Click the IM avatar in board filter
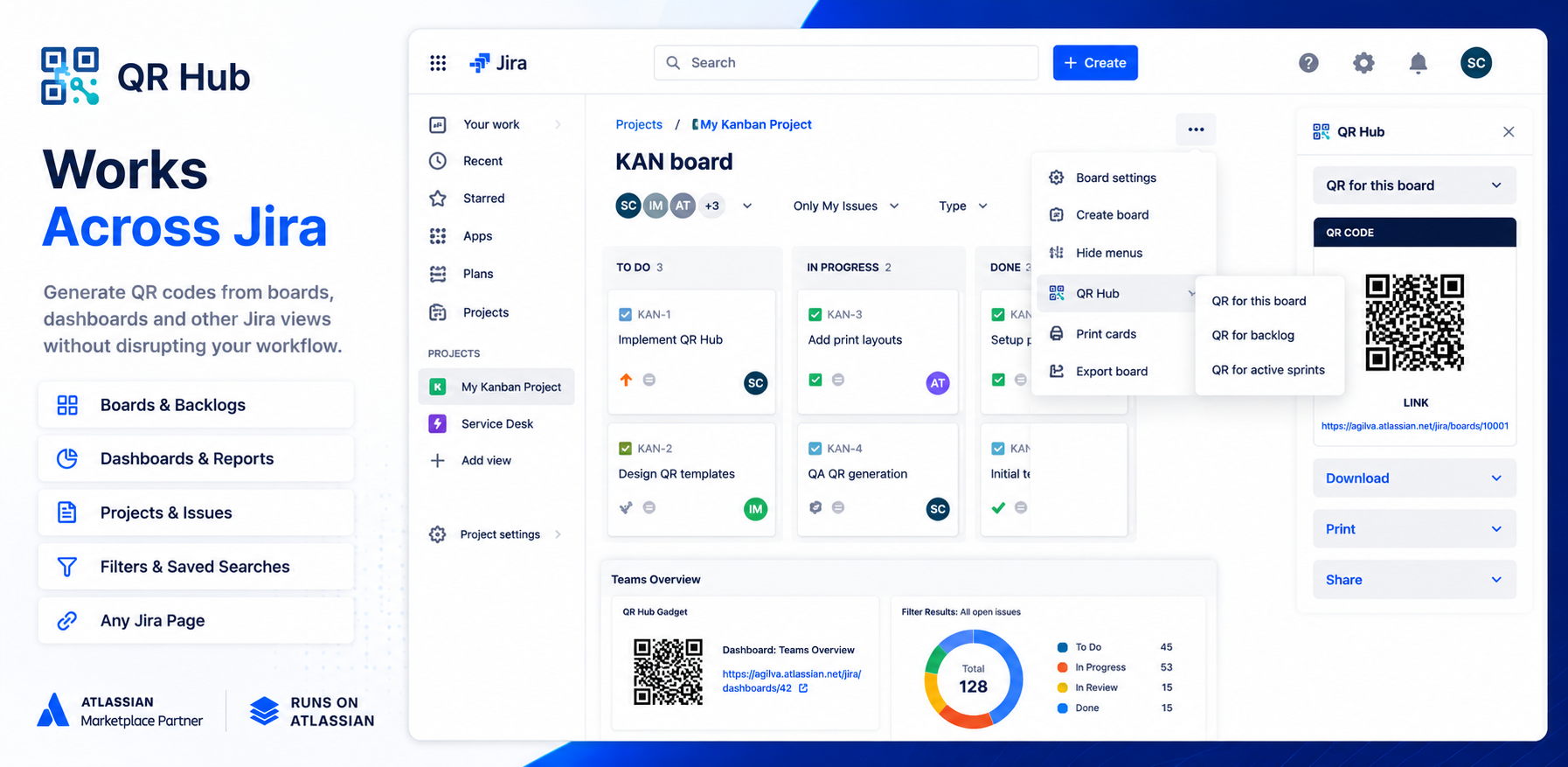The width and height of the screenshot is (1568, 767). [656, 206]
